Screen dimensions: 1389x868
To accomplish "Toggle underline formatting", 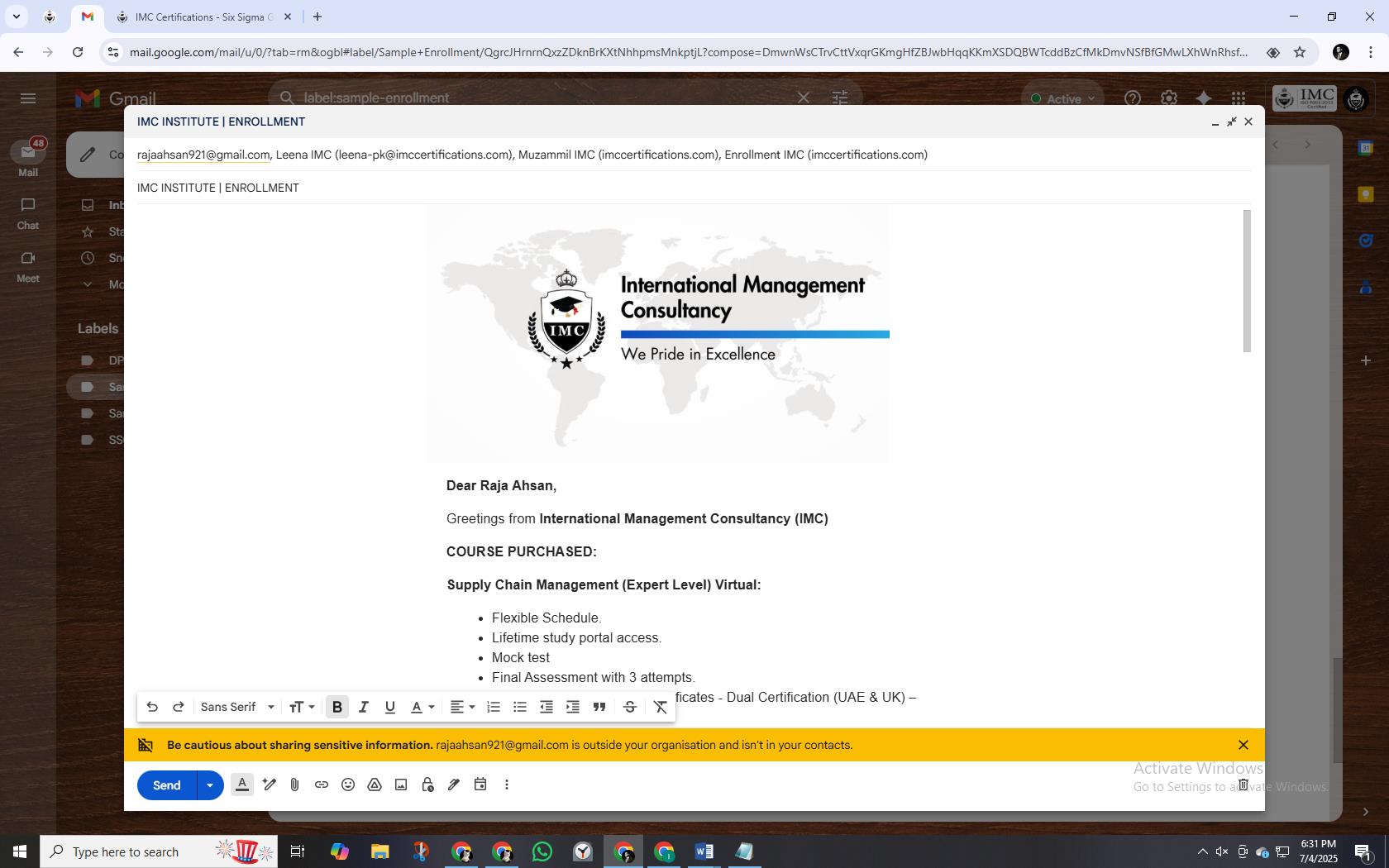I will click(x=389, y=707).
